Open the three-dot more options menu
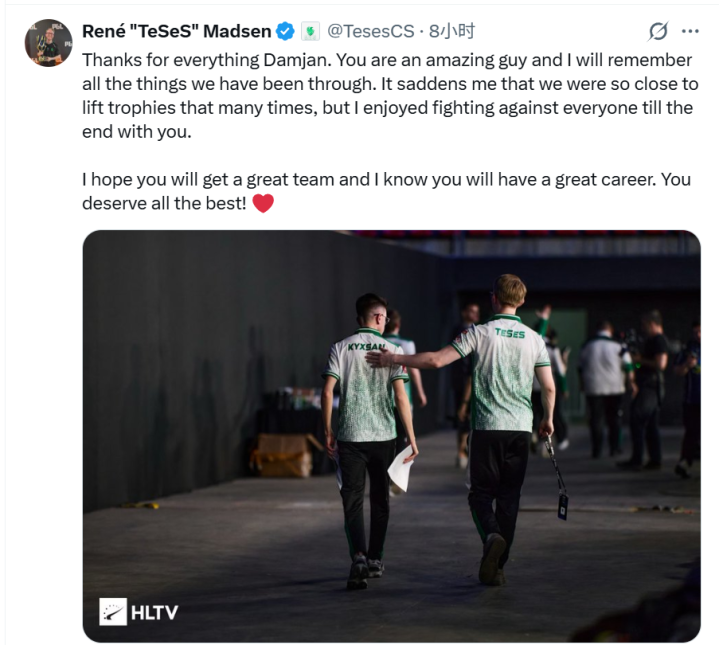Viewport: 719px width, 645px height. [x=690, y=32]
